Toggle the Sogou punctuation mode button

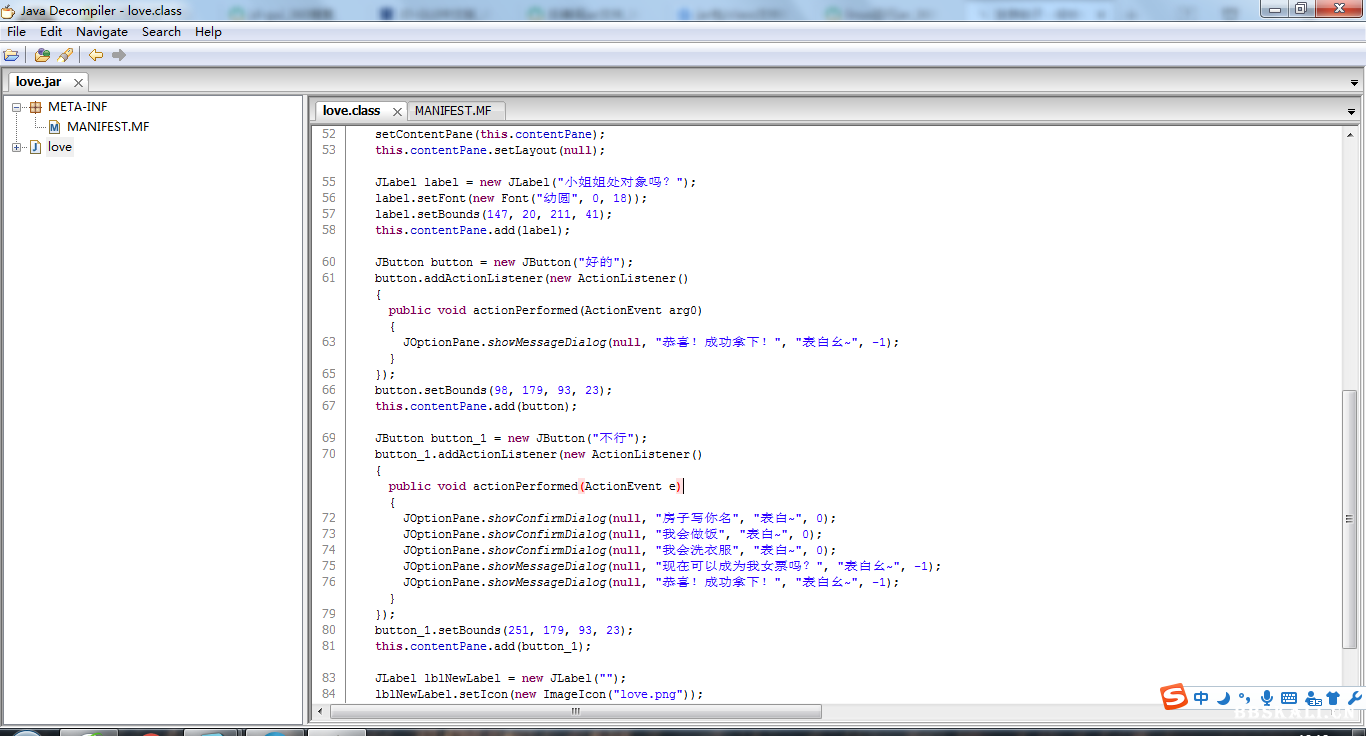click(x=1244, y=698)
